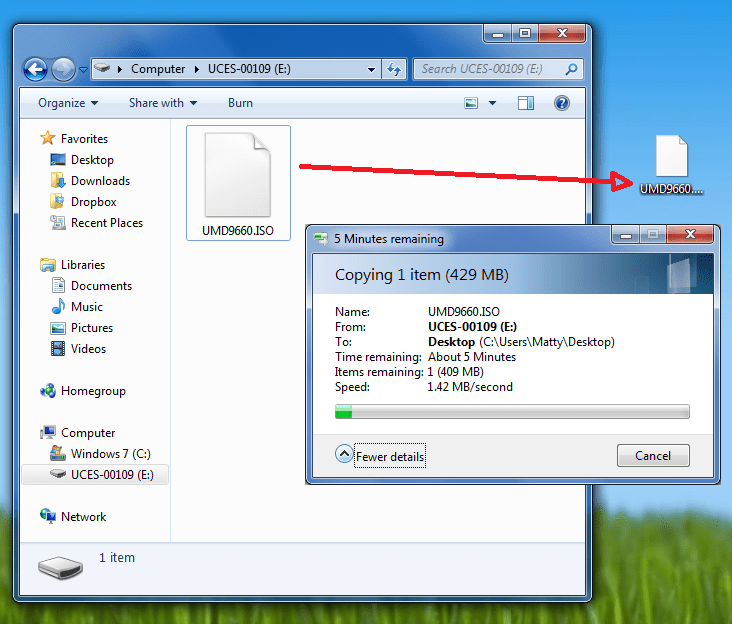
Task: Close the copy progress dialog
Action: [x=690, y=234]
